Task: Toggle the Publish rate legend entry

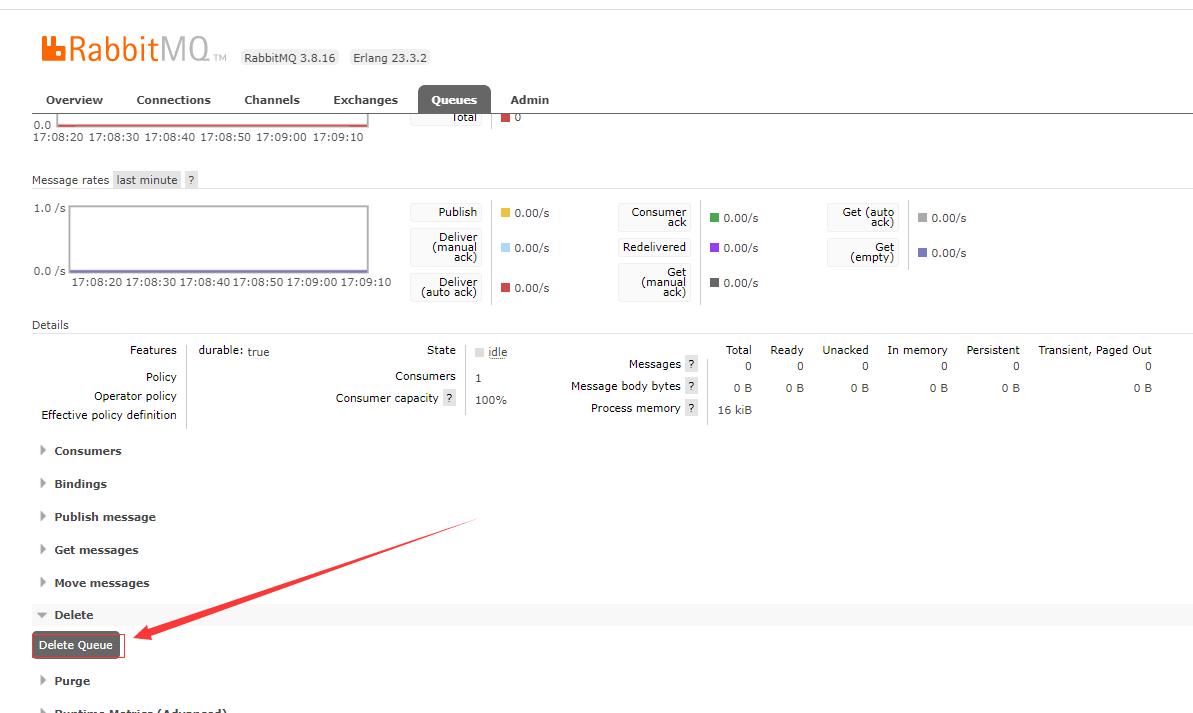Action: tap(446, 212)
